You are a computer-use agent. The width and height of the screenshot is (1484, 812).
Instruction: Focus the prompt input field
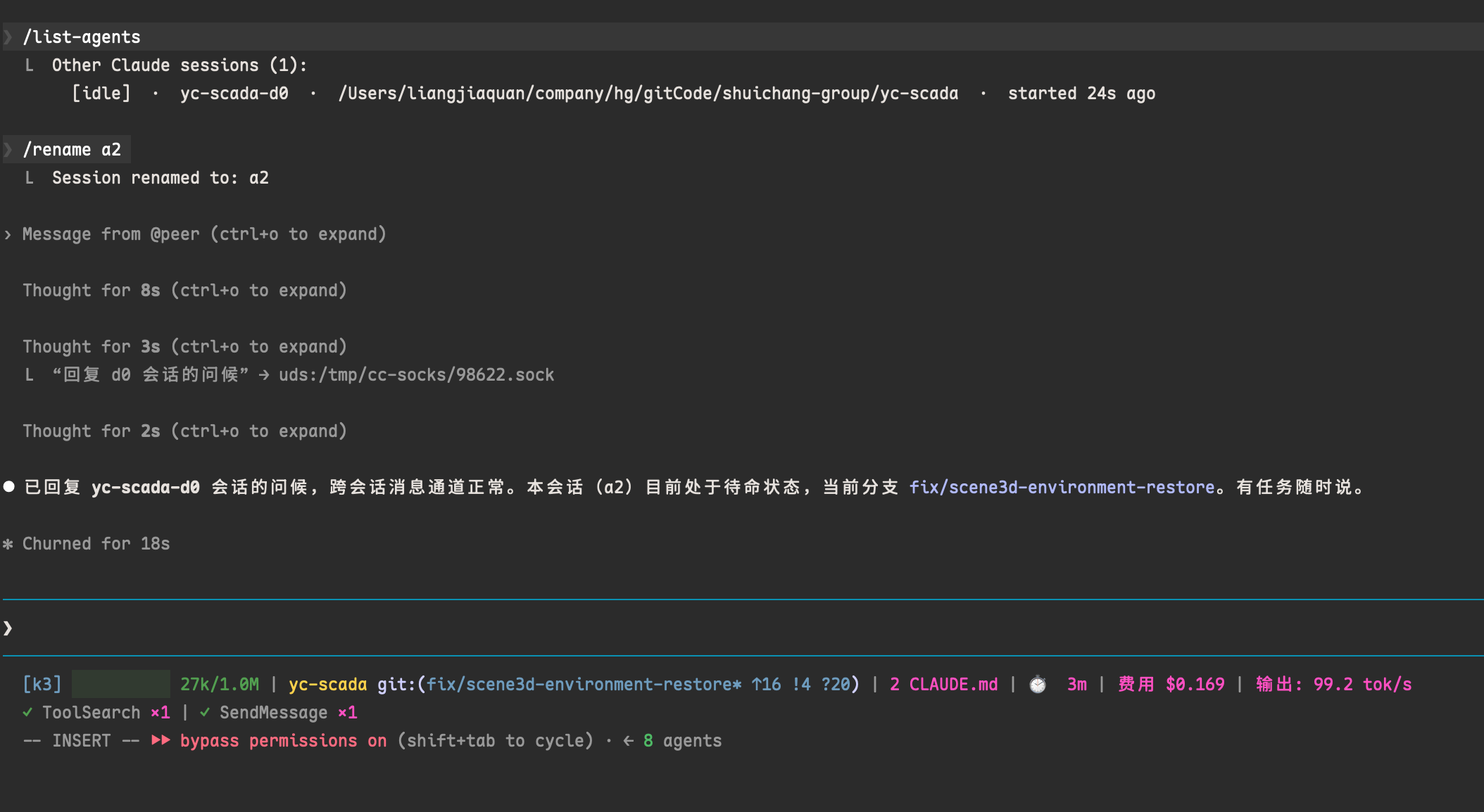coord(743,628)
